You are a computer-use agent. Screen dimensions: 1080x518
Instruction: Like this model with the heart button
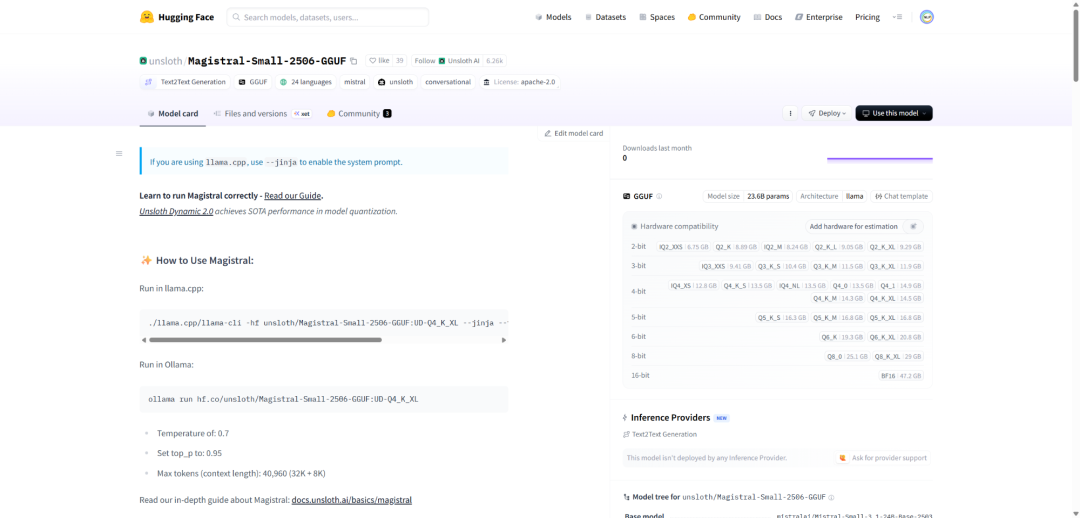pos(379,61)
